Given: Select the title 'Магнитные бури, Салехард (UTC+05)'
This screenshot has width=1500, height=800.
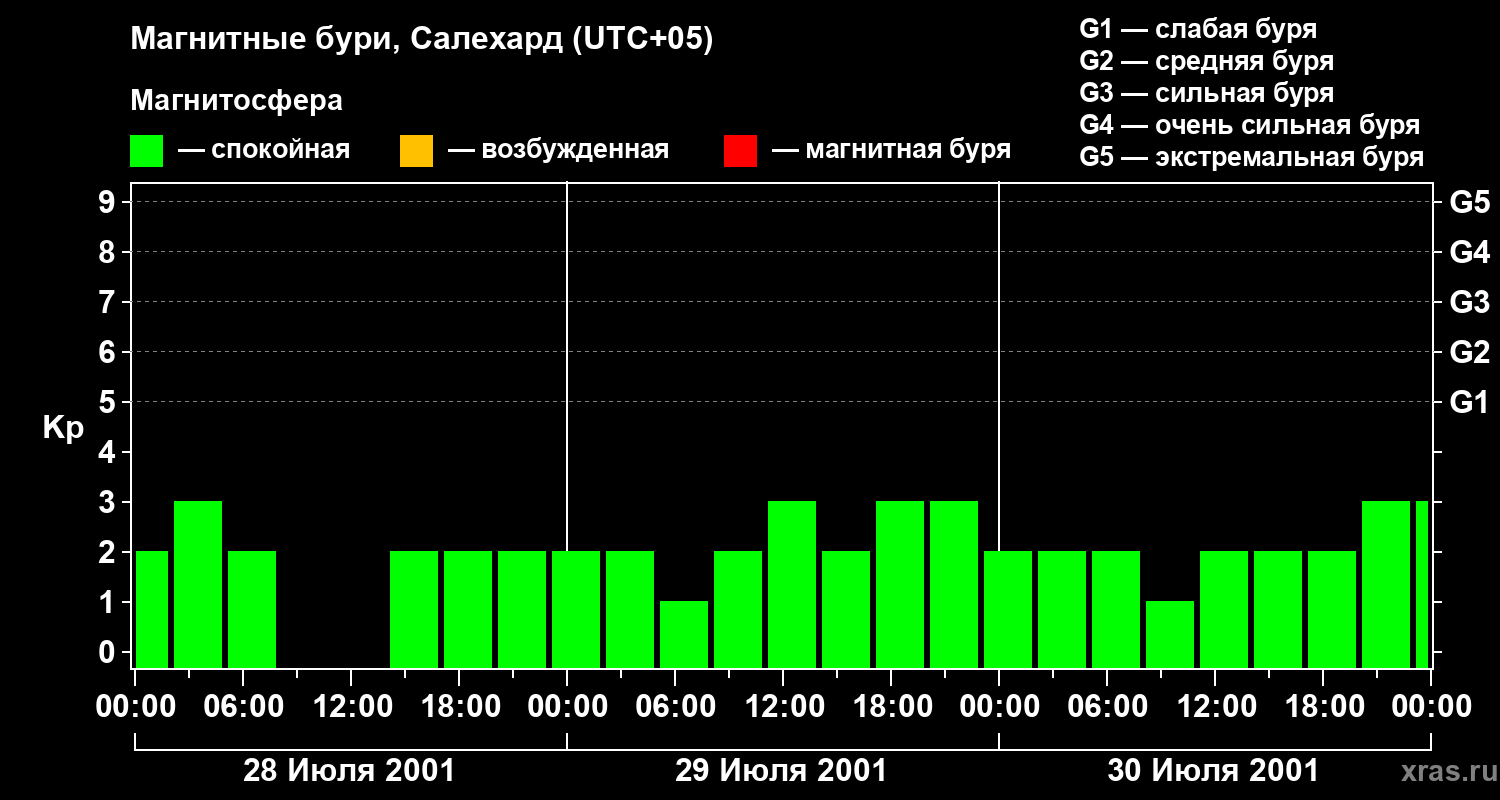Looking at the screenshot, I should click(x=422, y=40).
